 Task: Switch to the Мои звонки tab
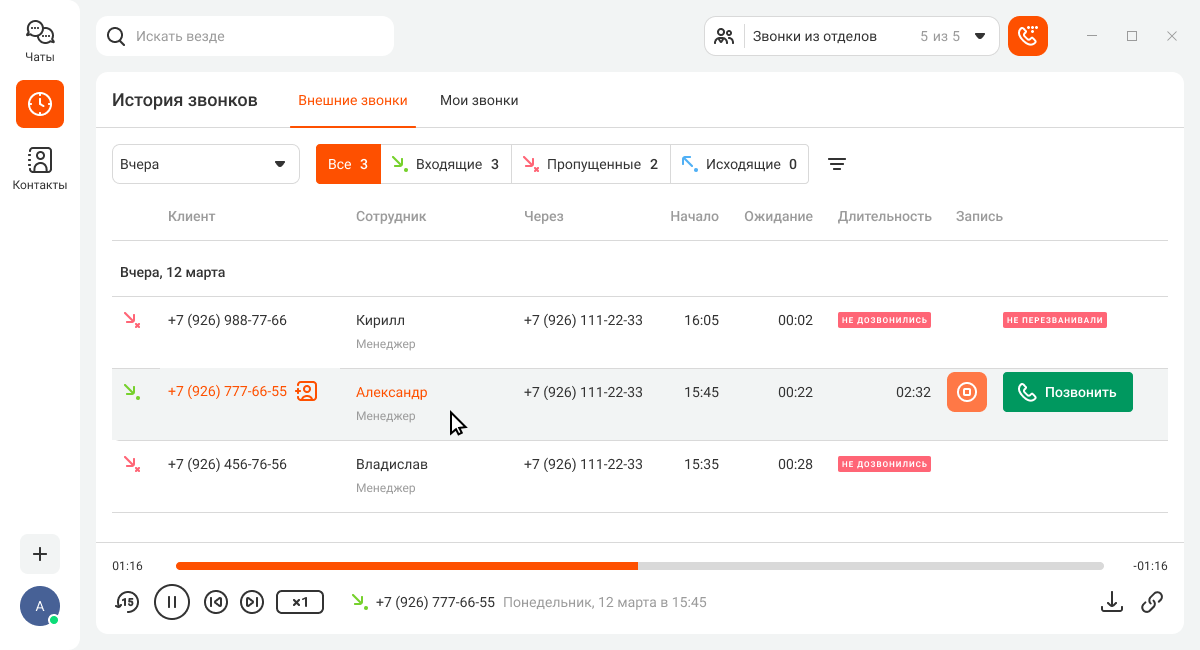(479, 100)
